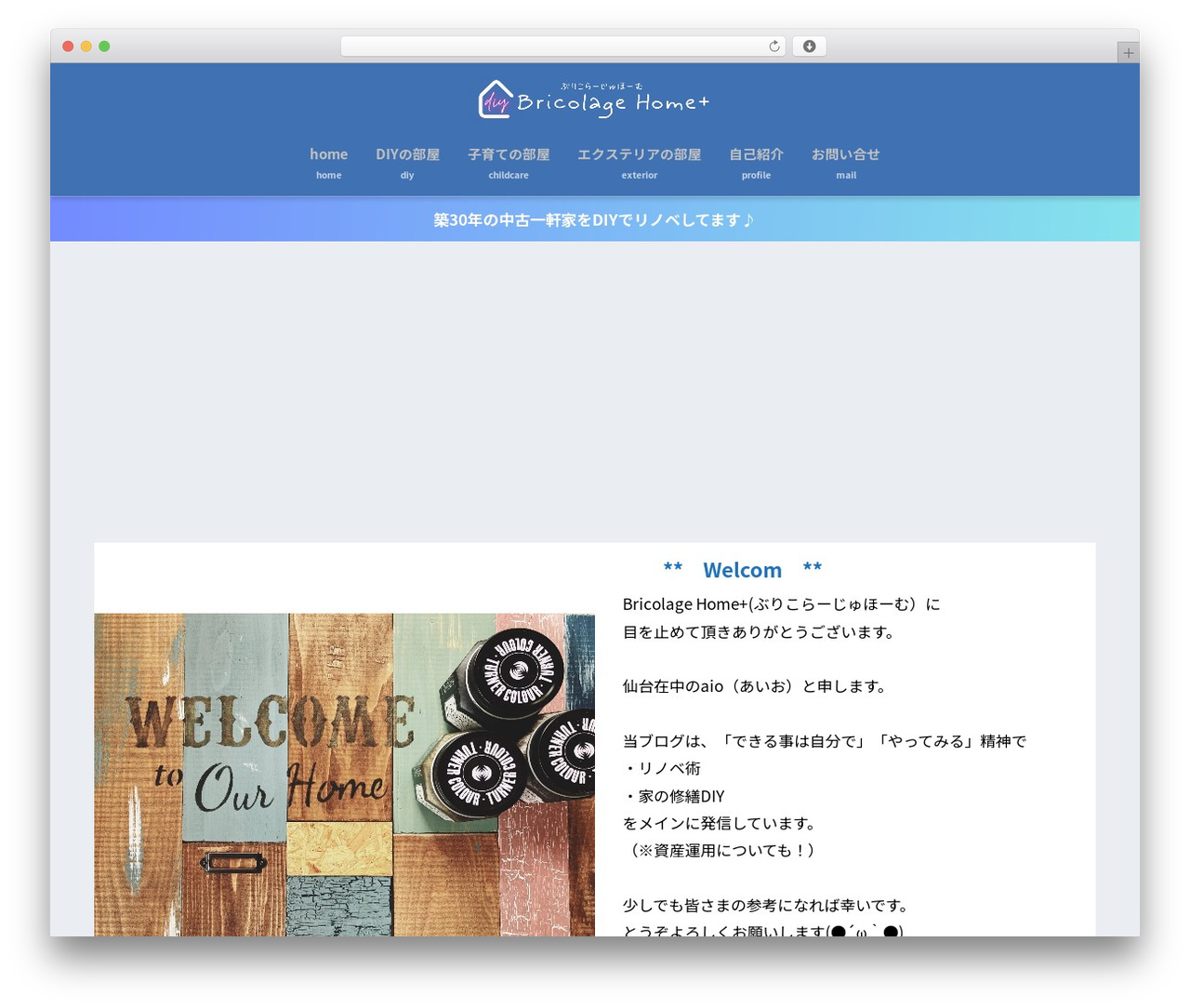This screenshot has width=1190, height=1008.
Task: Go to お問い合せ mail page
Action: click(846, 163)
